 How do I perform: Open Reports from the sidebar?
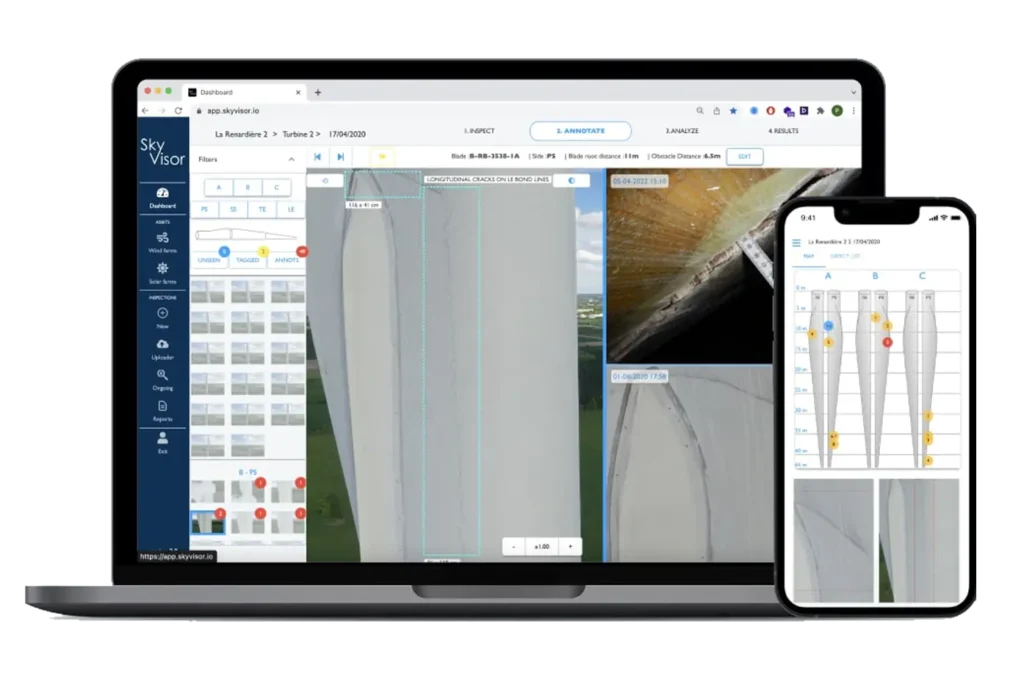coord(163,410)
